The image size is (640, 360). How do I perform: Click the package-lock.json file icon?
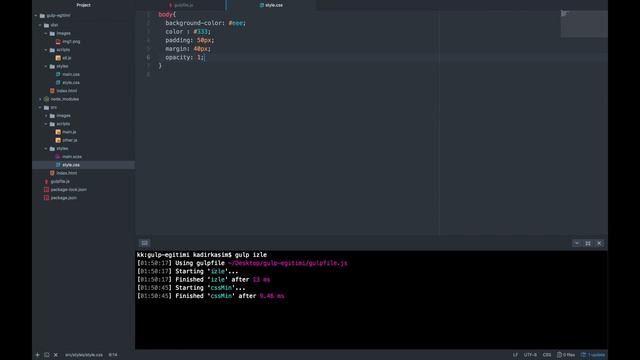coord(47,189)
